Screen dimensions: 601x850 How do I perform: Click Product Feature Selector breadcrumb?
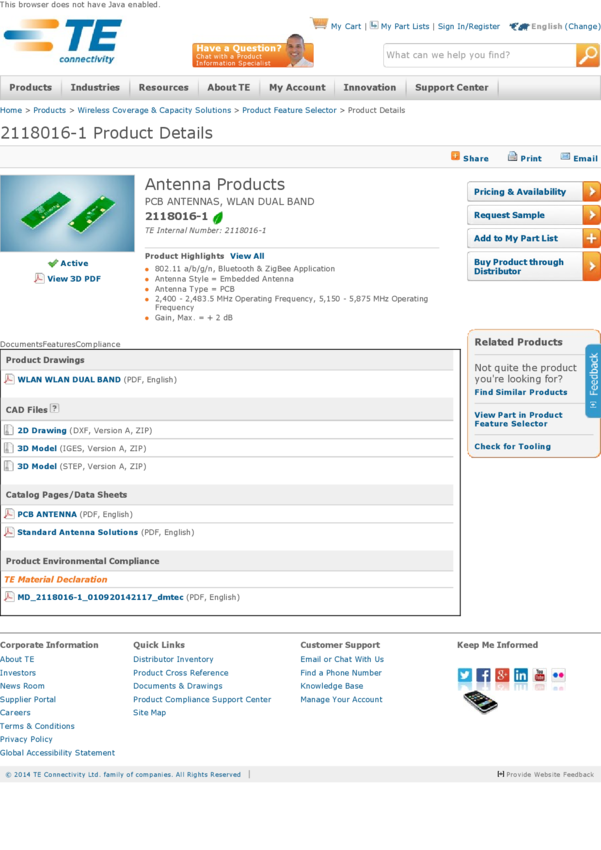(289, 110)
